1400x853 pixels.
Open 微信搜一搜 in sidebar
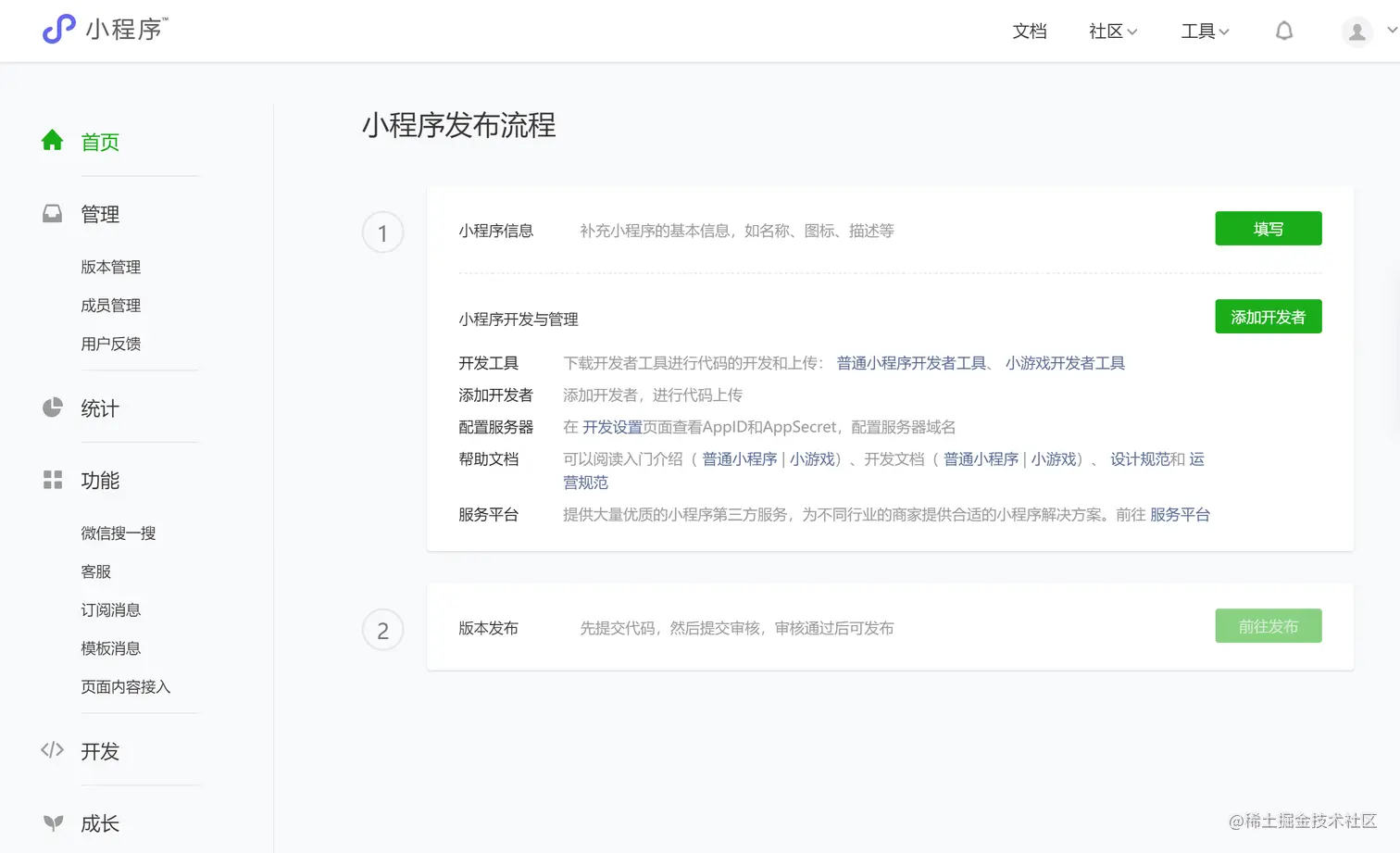[119, 533]
